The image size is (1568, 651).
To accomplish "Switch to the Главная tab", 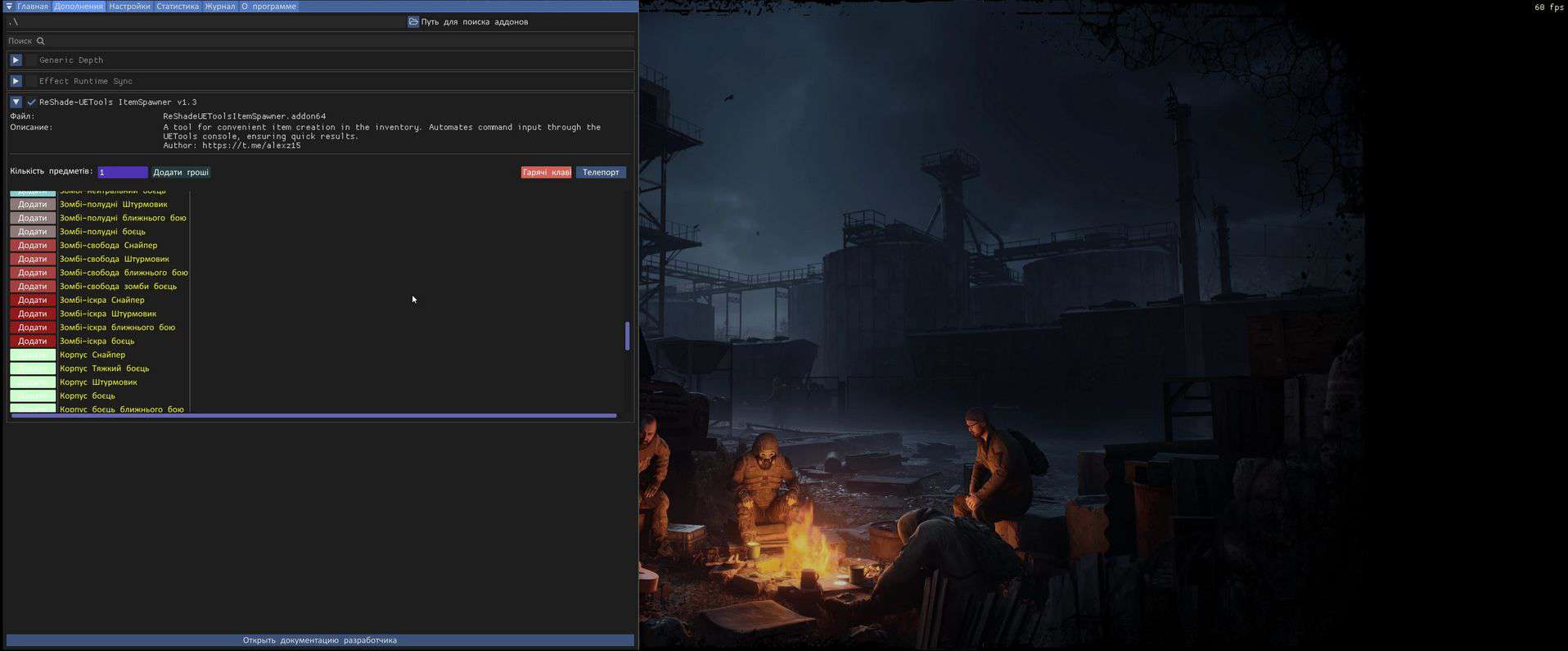I will tap(33, 7).
